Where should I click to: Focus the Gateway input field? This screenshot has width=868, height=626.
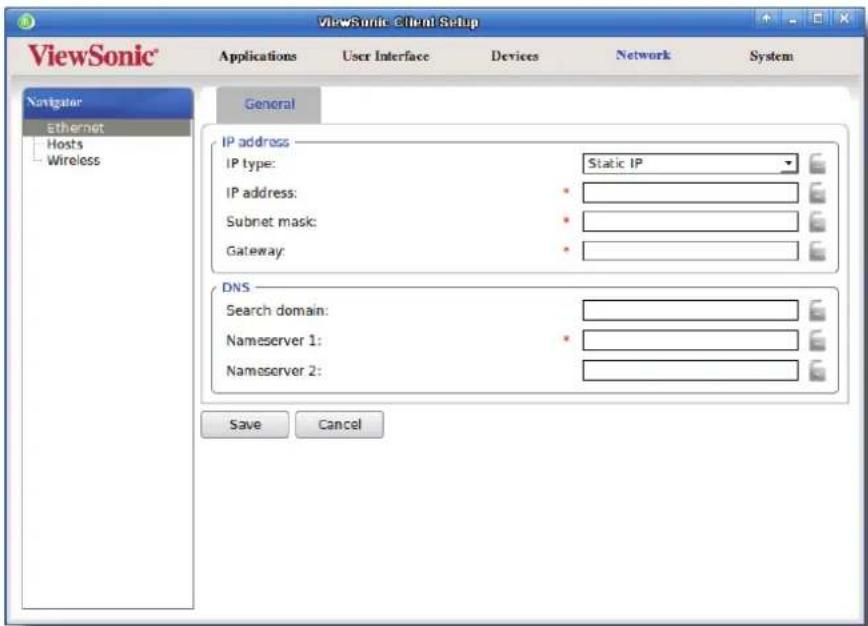click(690, 251)
